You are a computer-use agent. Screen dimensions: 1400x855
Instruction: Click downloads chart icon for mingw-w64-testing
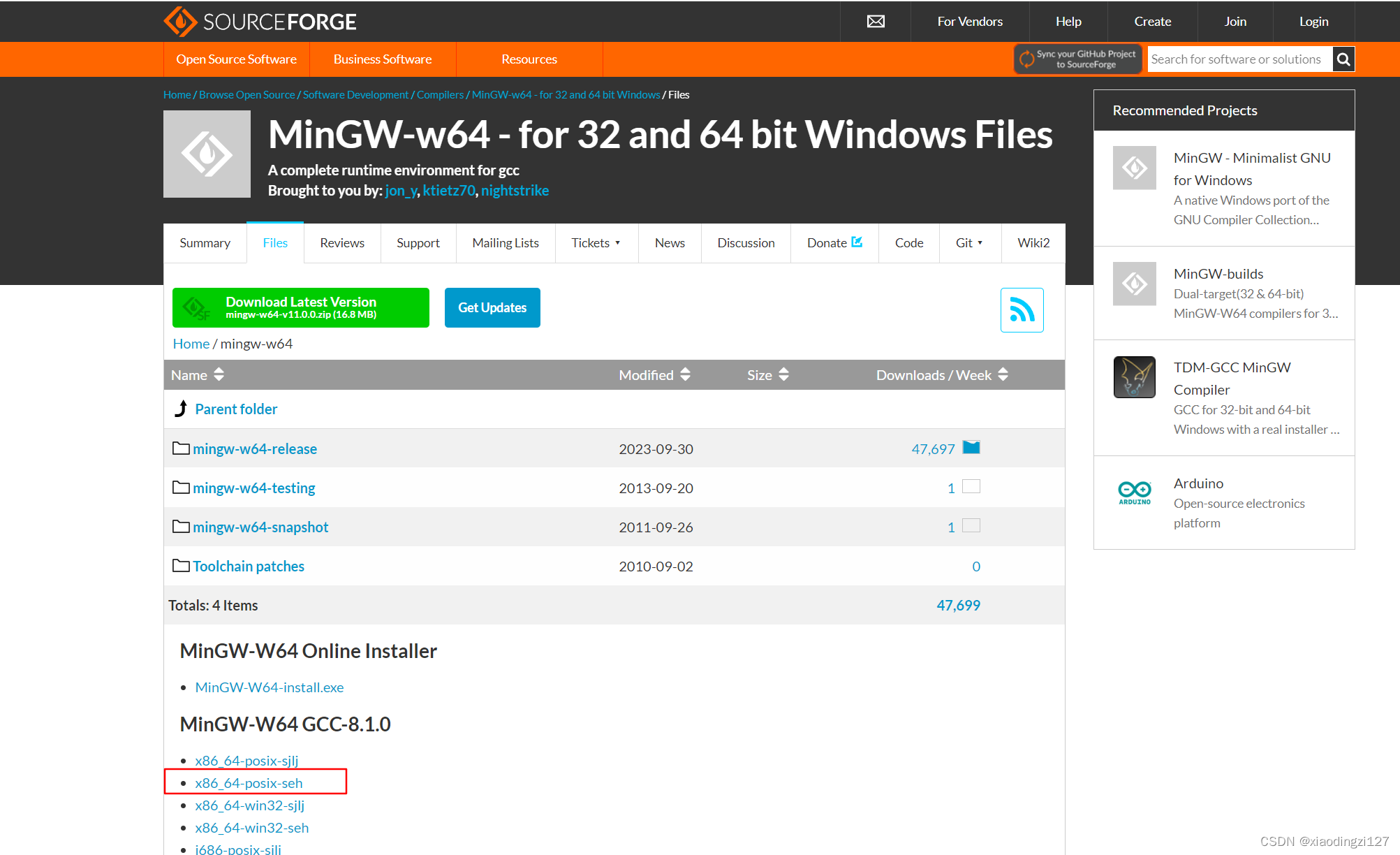(x=971, y=487)
